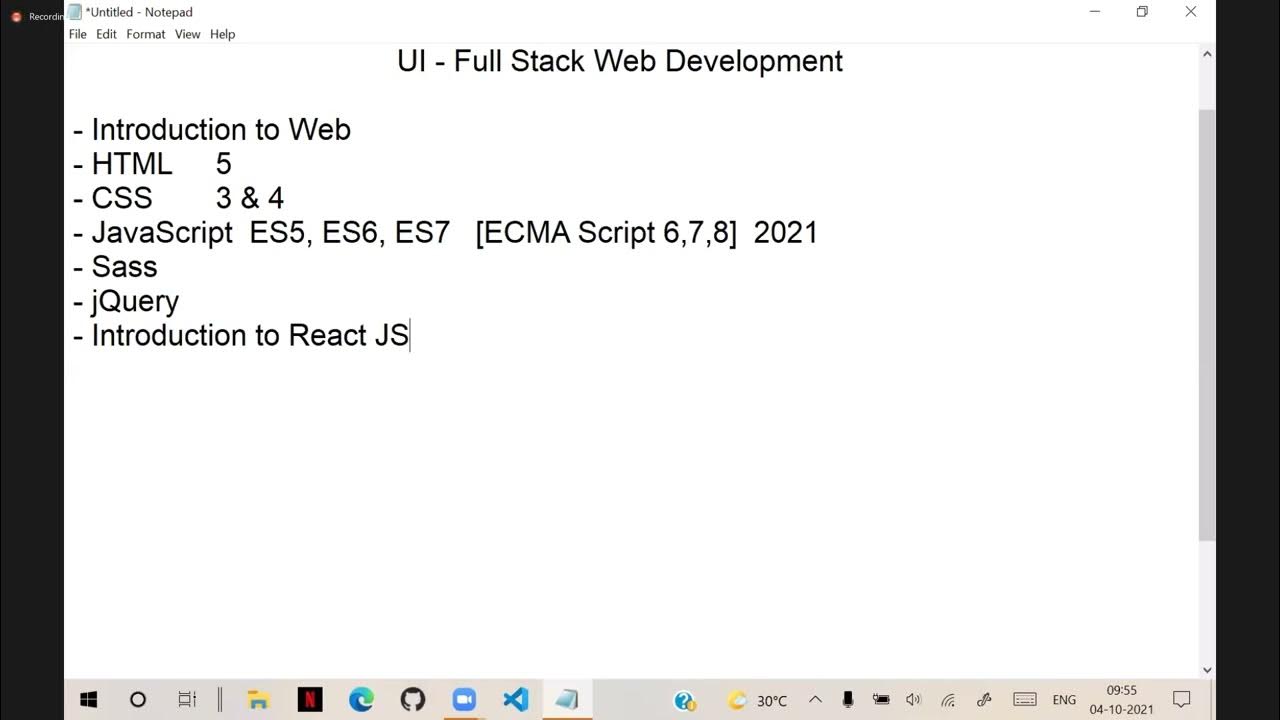Toggle the ENG language input indicator
1280x720 pixels.
pyautogui.click(x=1064, y=700)
